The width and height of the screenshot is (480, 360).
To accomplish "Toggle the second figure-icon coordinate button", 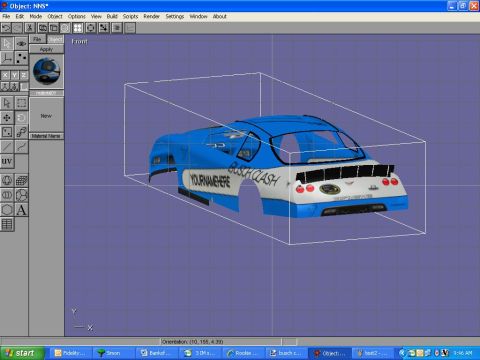I will tap(14, 87).
